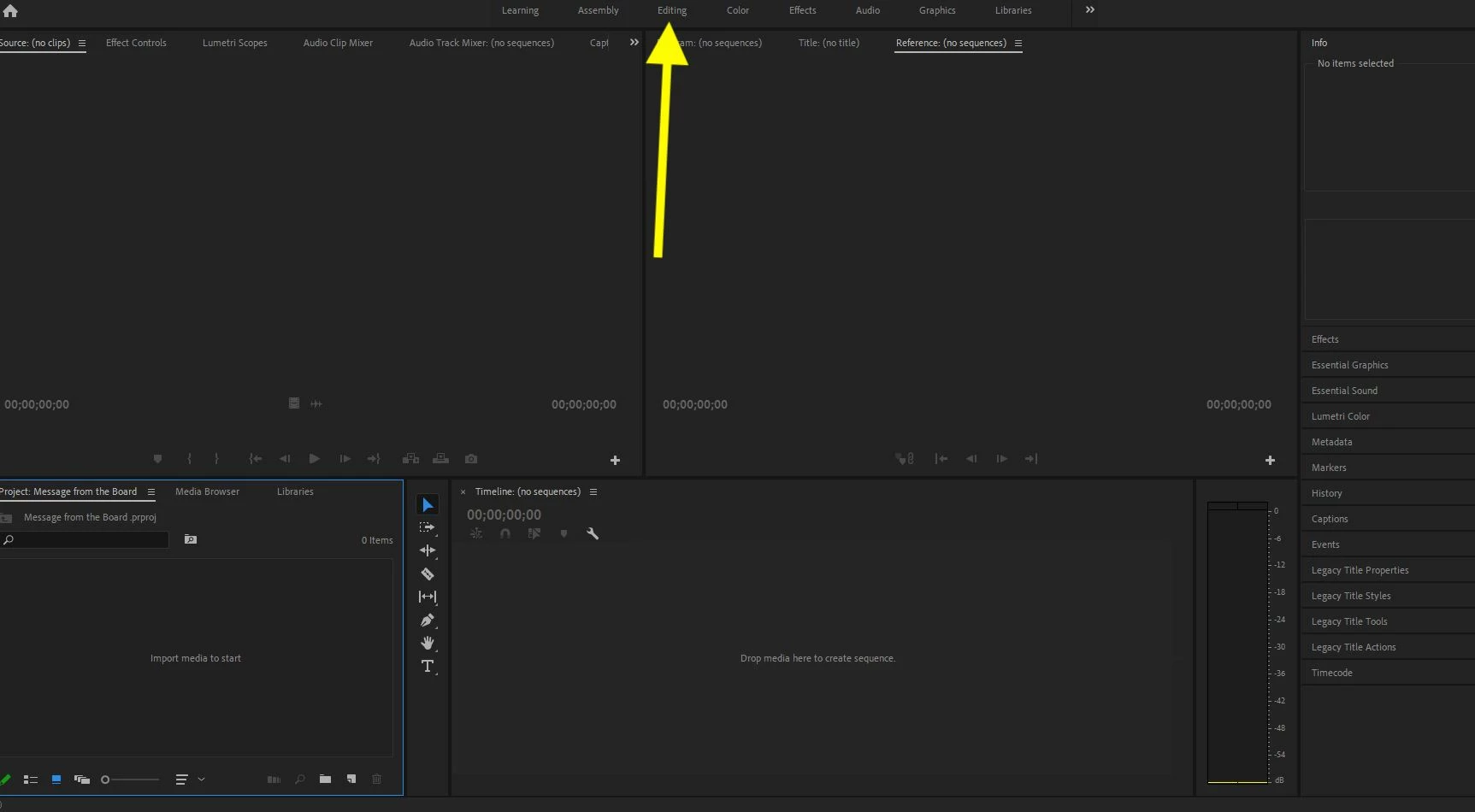The image size is (1475, 812).
Task: Select the Selection tool arrow
Action: point(428,505)
